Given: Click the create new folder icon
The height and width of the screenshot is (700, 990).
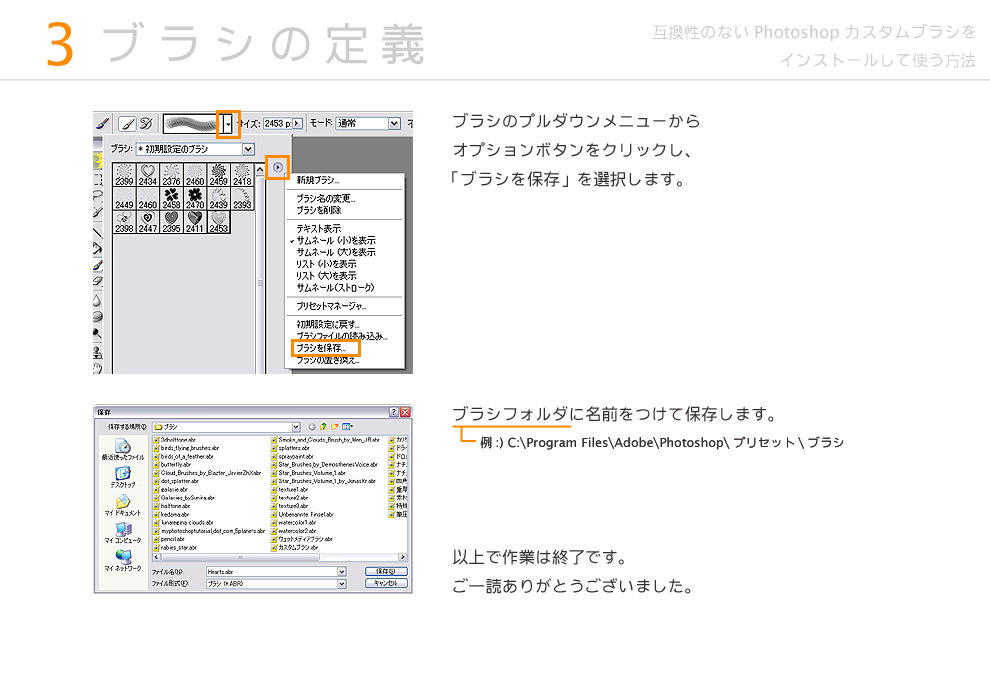Looking at the screenshot, I should [336, 426].
